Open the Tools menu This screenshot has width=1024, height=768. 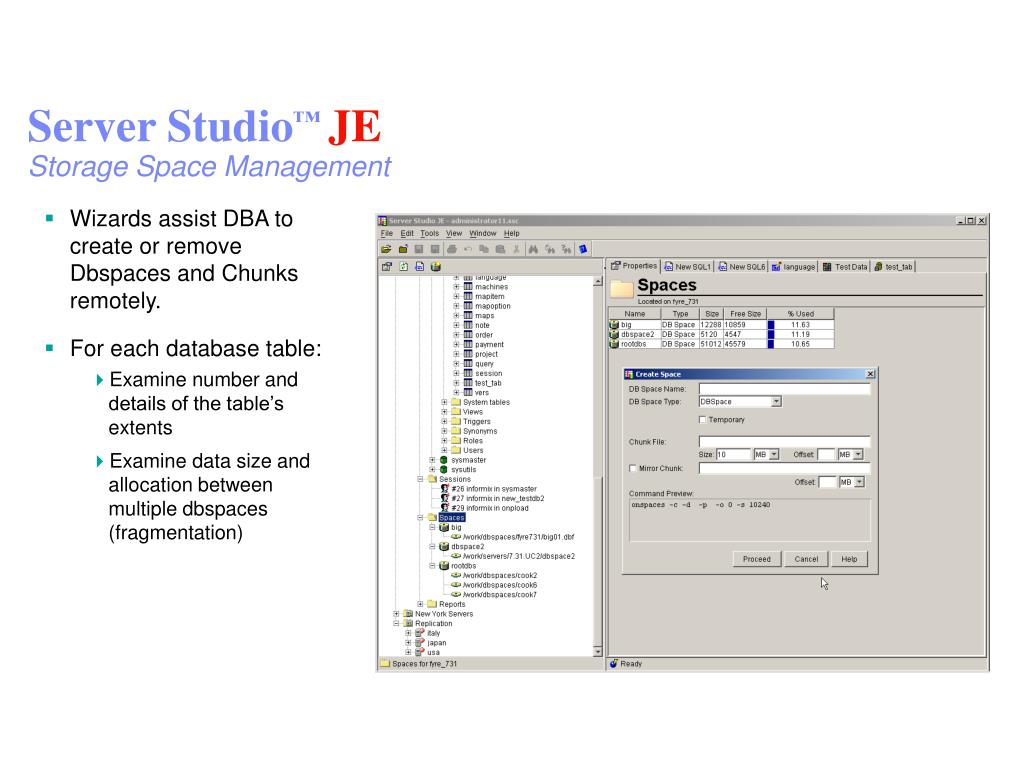429,234
